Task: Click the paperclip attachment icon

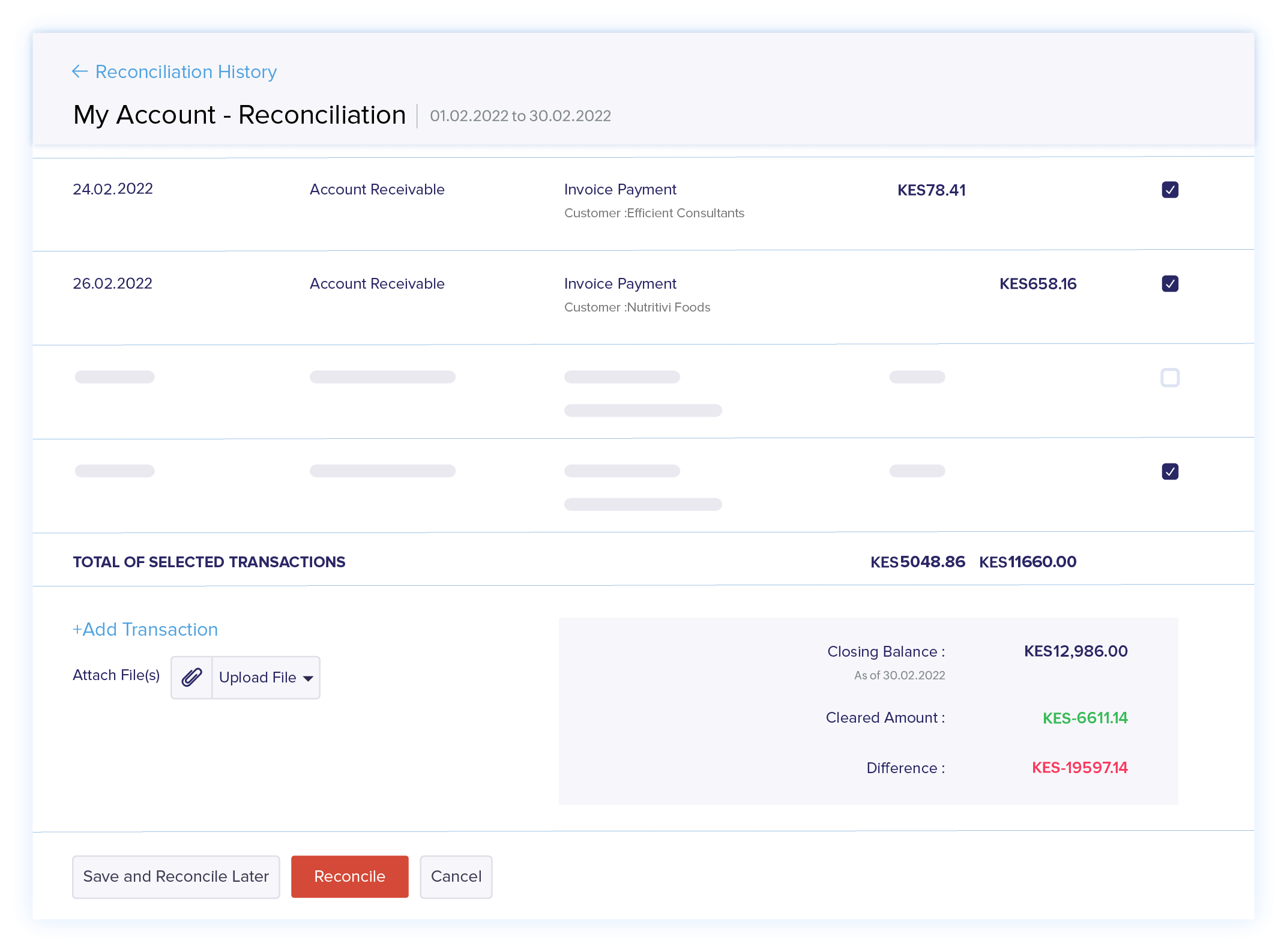Action: click(192, 678)
